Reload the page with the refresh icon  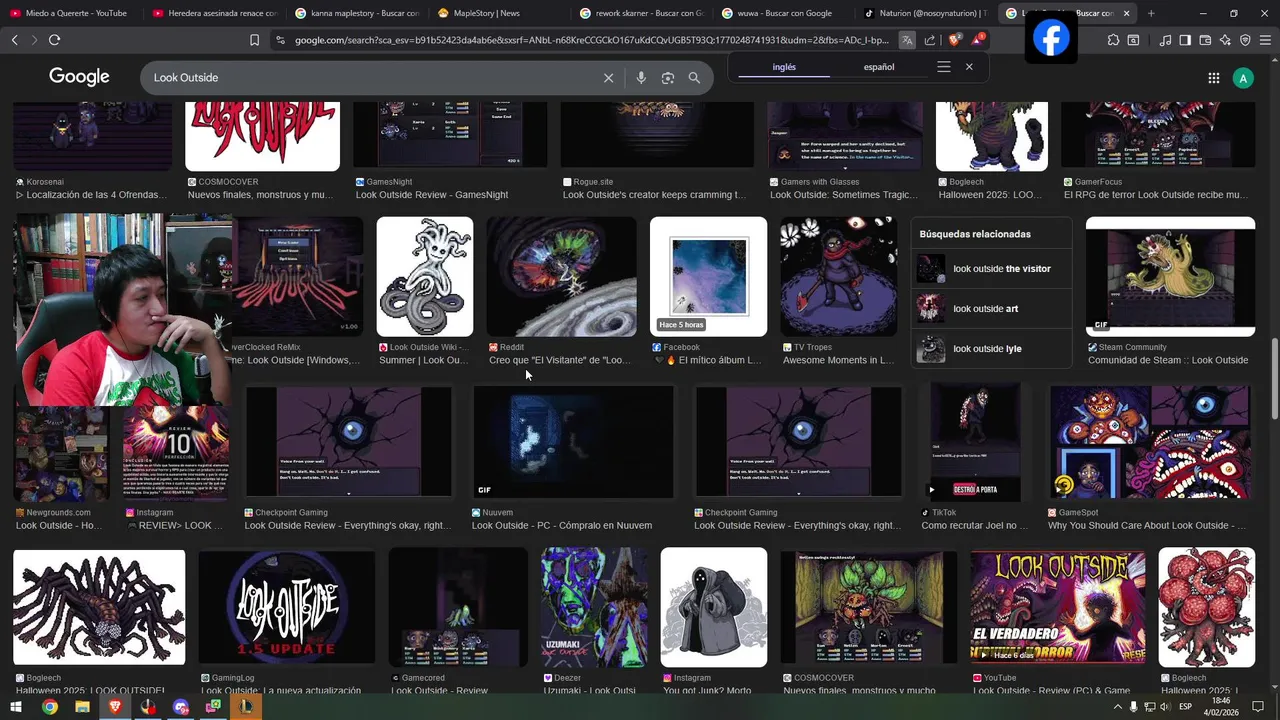(x=54, y=40)
